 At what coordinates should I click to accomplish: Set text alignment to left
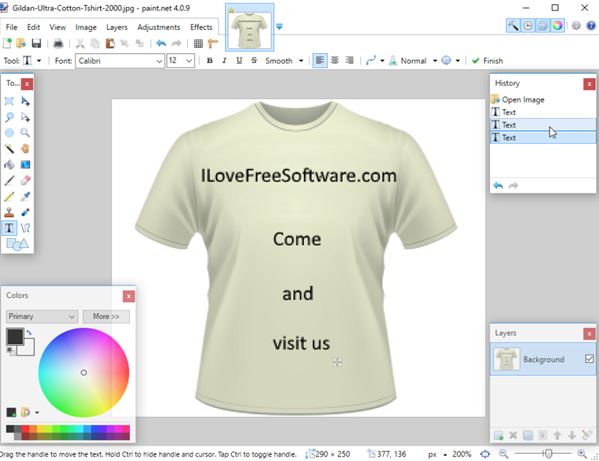click(320, 60)
